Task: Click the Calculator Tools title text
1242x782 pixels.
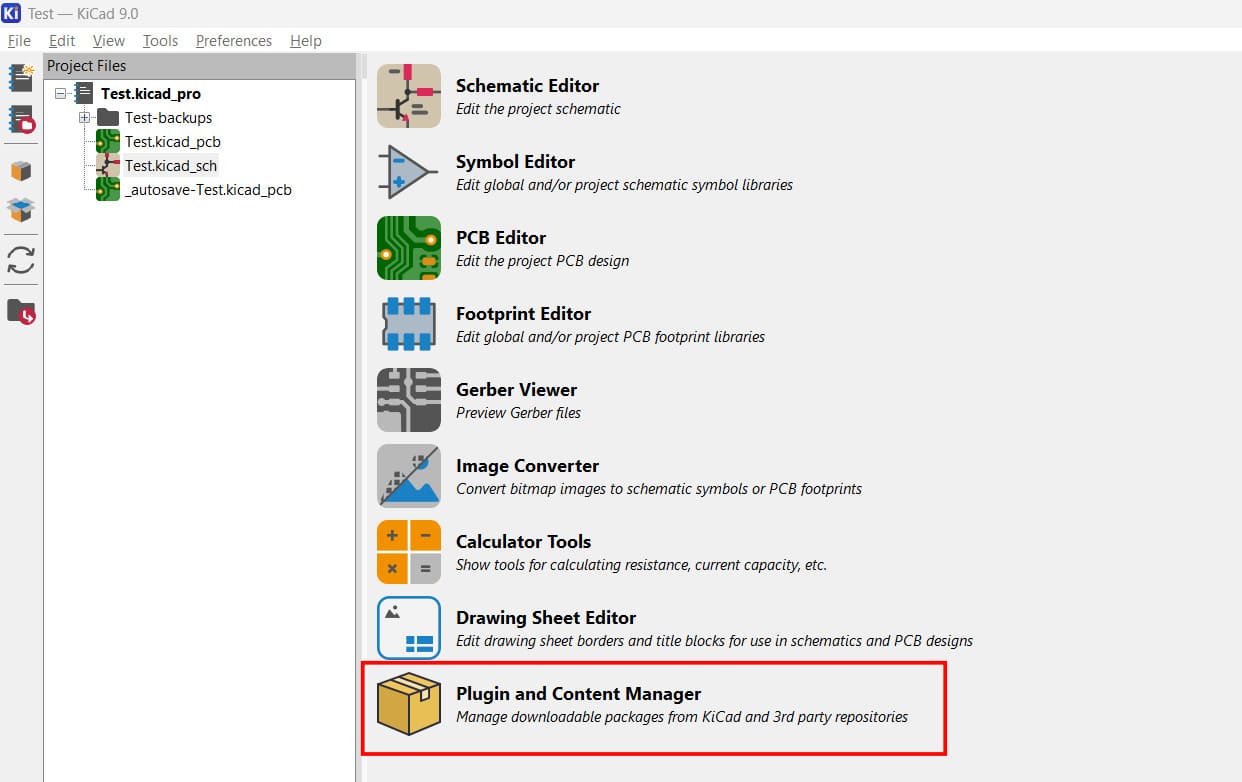Action: coord(523,542)
